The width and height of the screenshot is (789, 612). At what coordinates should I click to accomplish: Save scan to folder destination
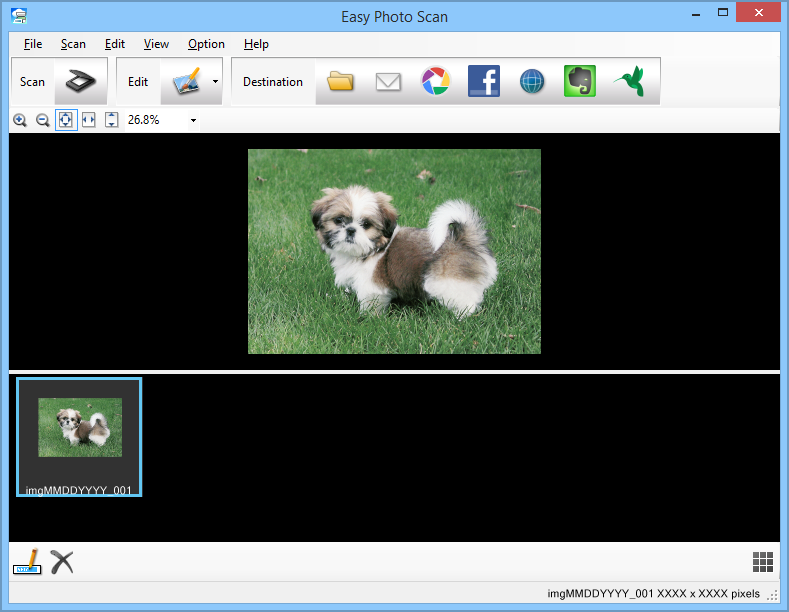click(x=340, y=81)
